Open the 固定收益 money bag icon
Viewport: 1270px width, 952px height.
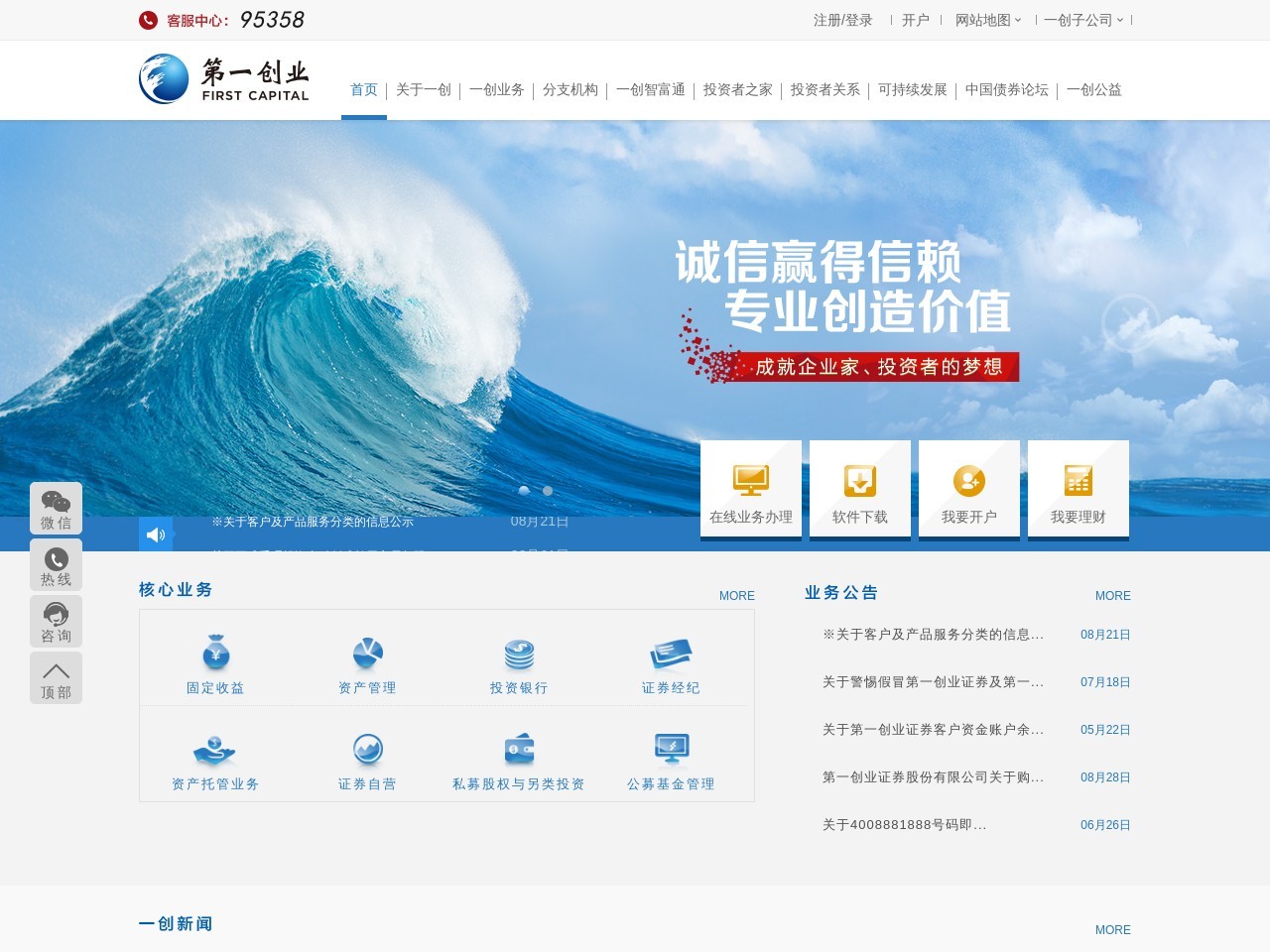(215, 654)
